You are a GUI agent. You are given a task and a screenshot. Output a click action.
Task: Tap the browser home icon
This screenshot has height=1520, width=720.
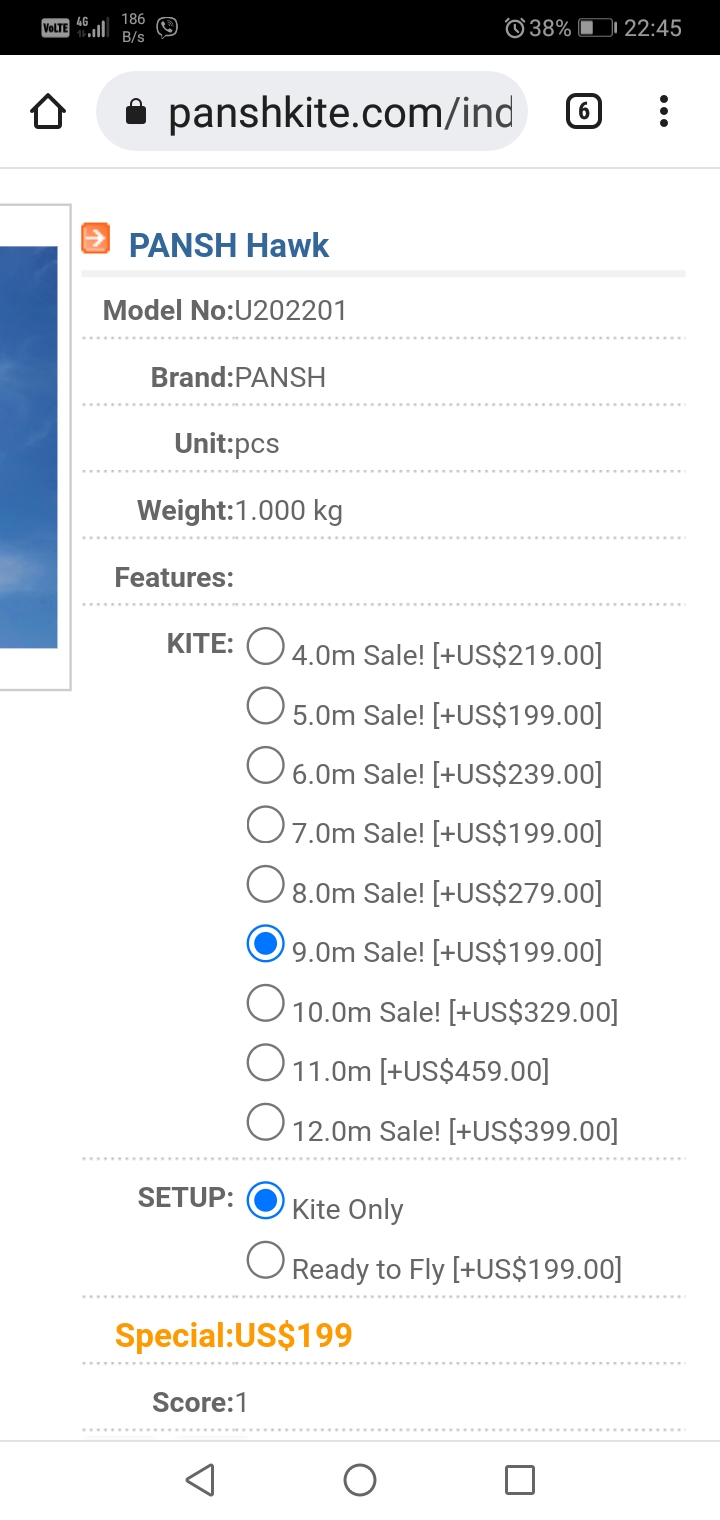point(48,112)
